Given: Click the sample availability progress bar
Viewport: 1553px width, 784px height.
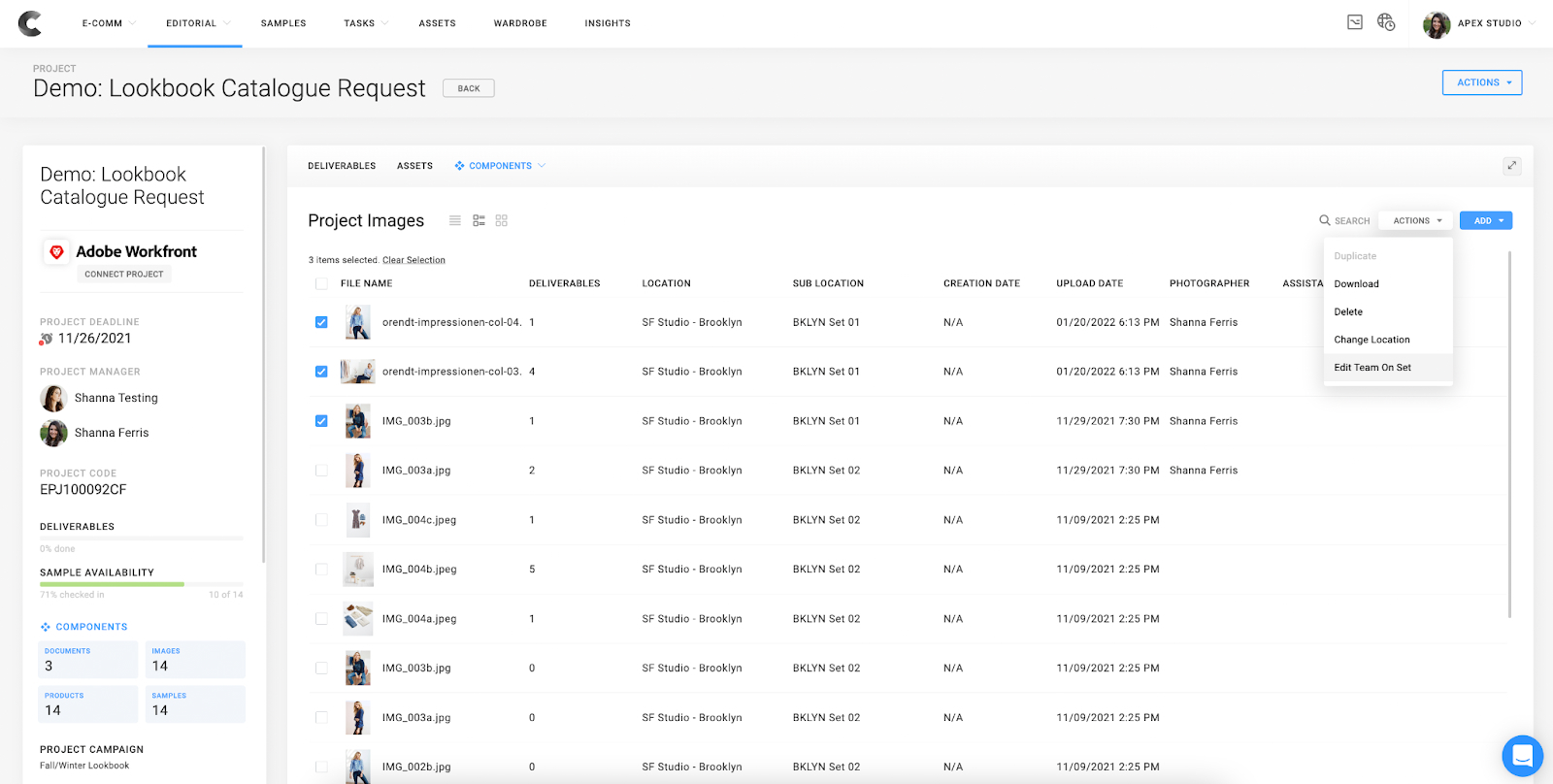Looking at the screenshot, I should 142,584.
